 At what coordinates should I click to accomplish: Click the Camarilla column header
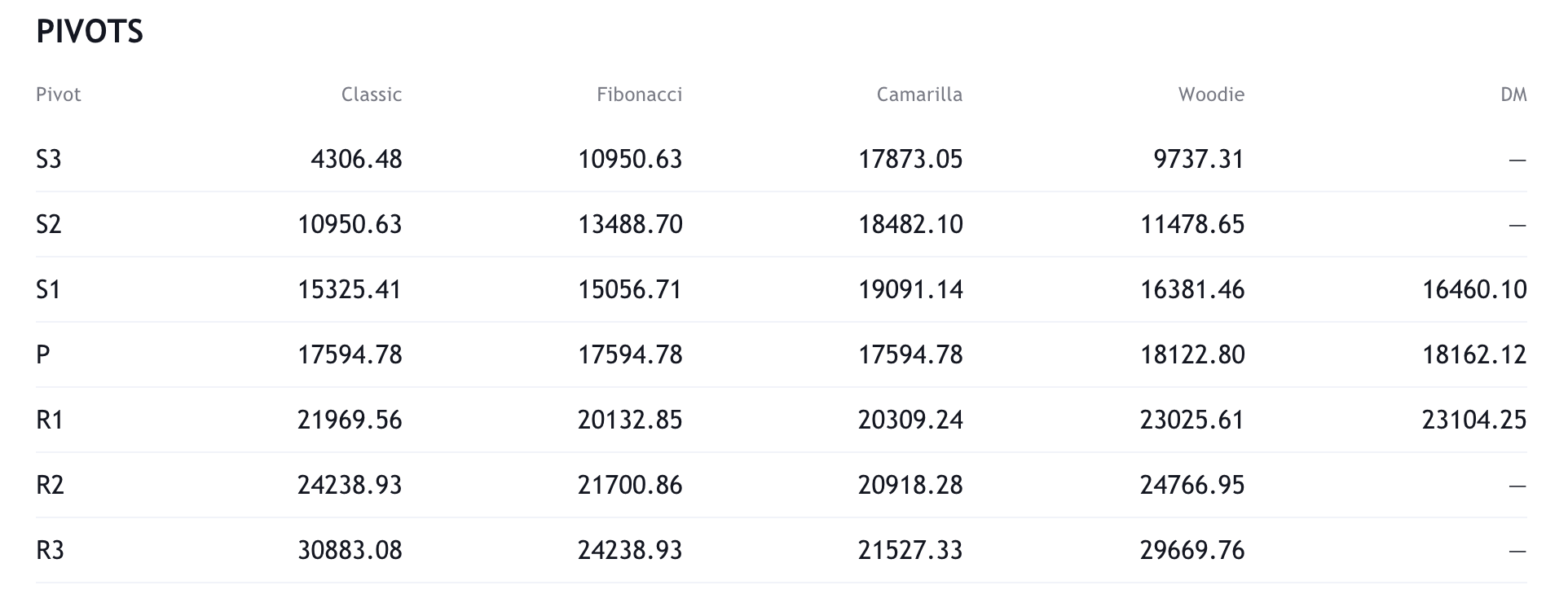coord(919,95)
